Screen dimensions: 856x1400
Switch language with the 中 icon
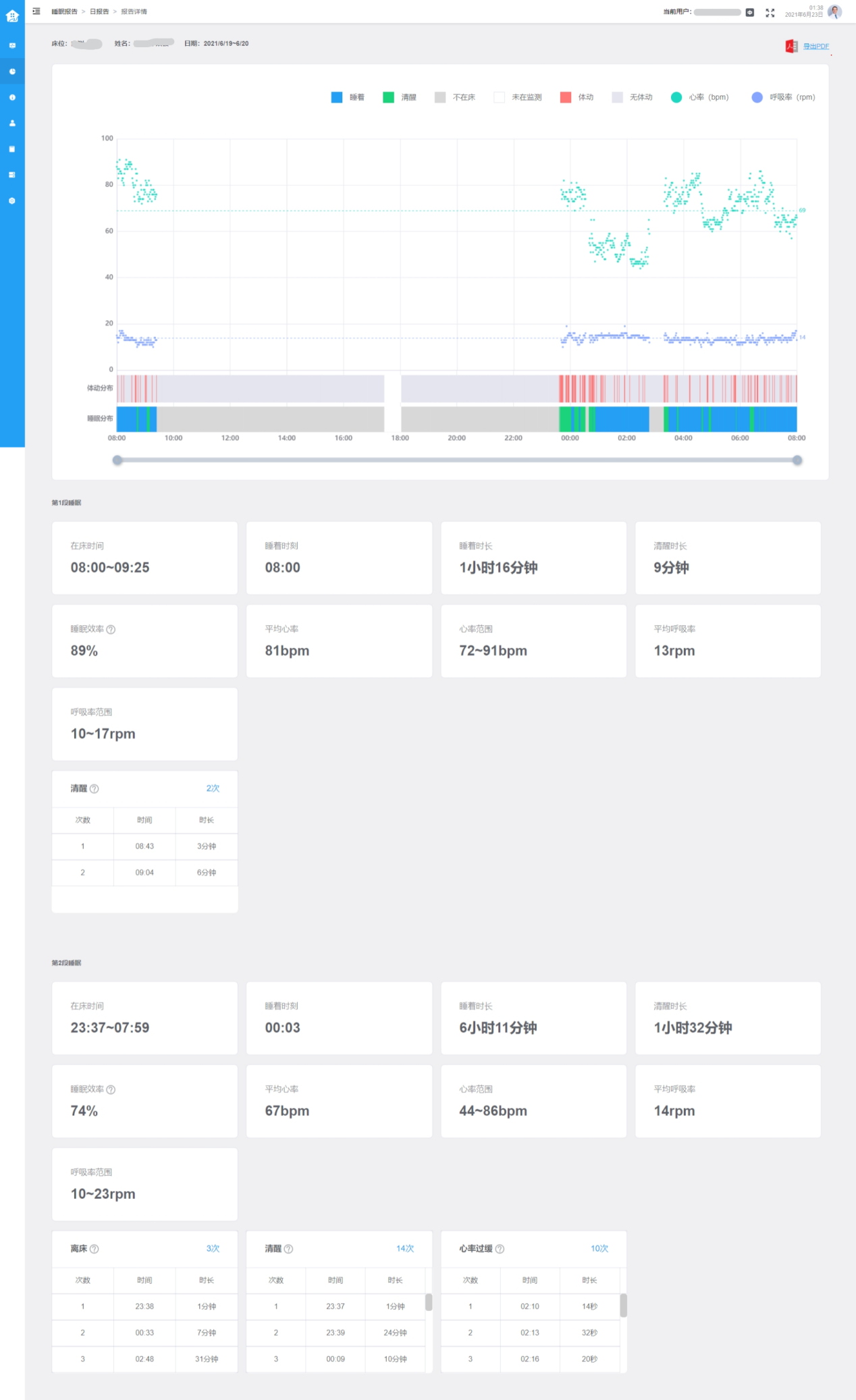[749, 12]
